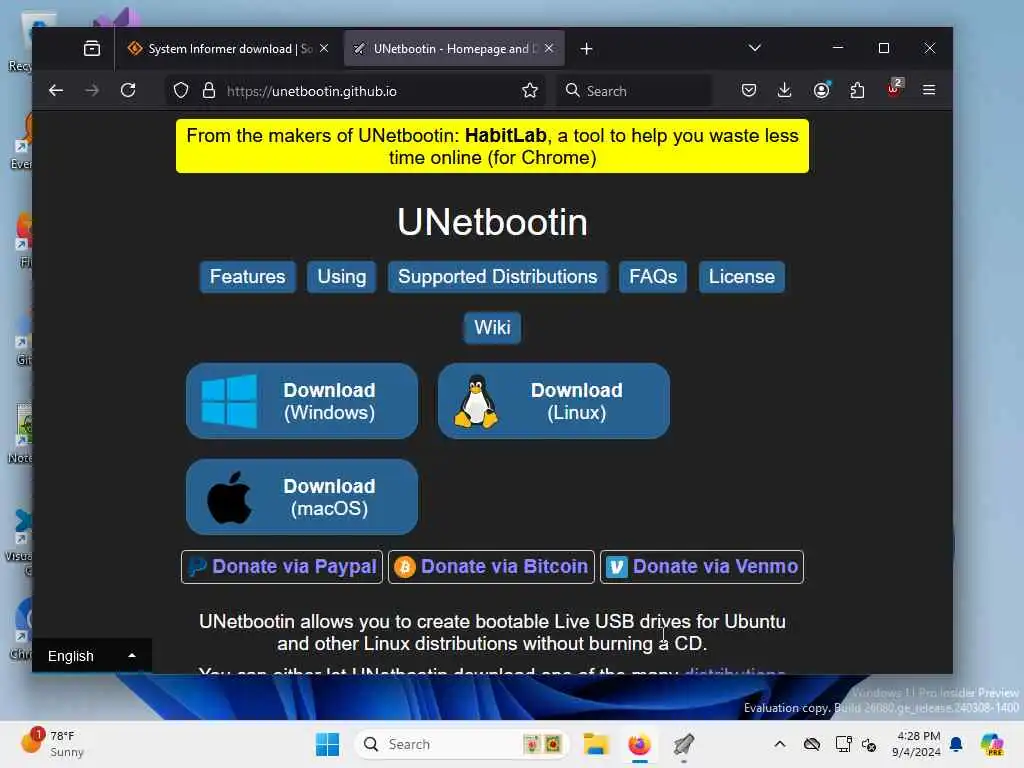Open the FAQs page button
This screenshot has height=768, width=1024.
(653, 277)
